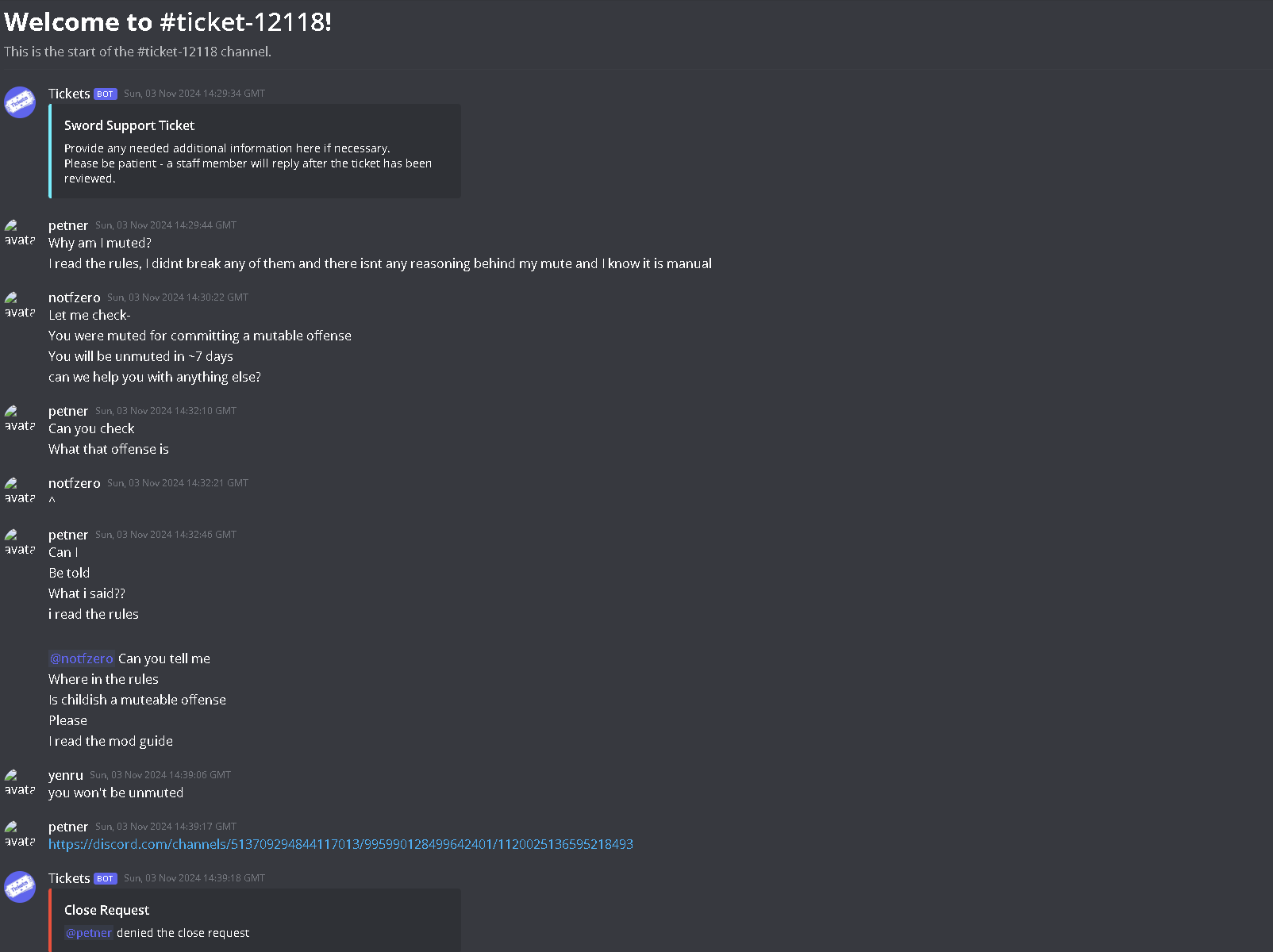Click petner username above 'Why am I muted?'
The height and width of the screenshot is (952, 1273).
point(68,225)
